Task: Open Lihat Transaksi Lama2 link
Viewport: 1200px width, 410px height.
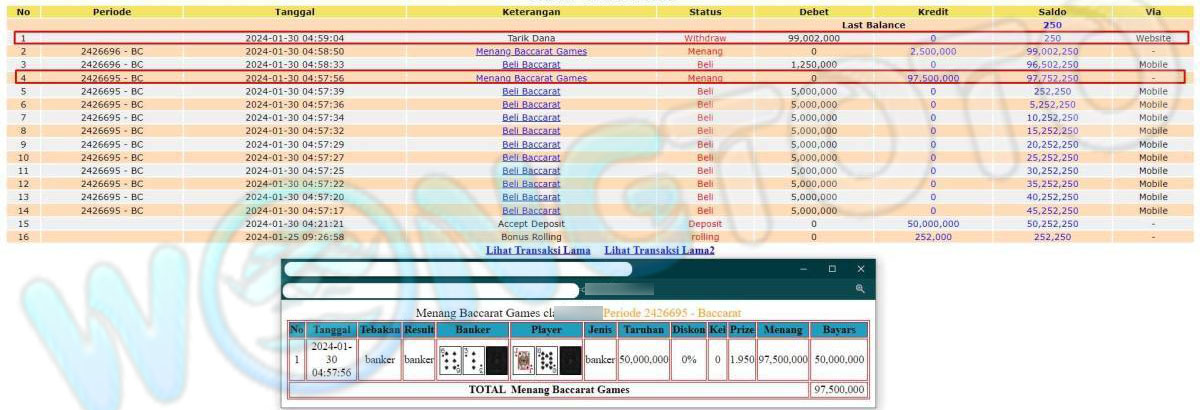Action: 659,250
